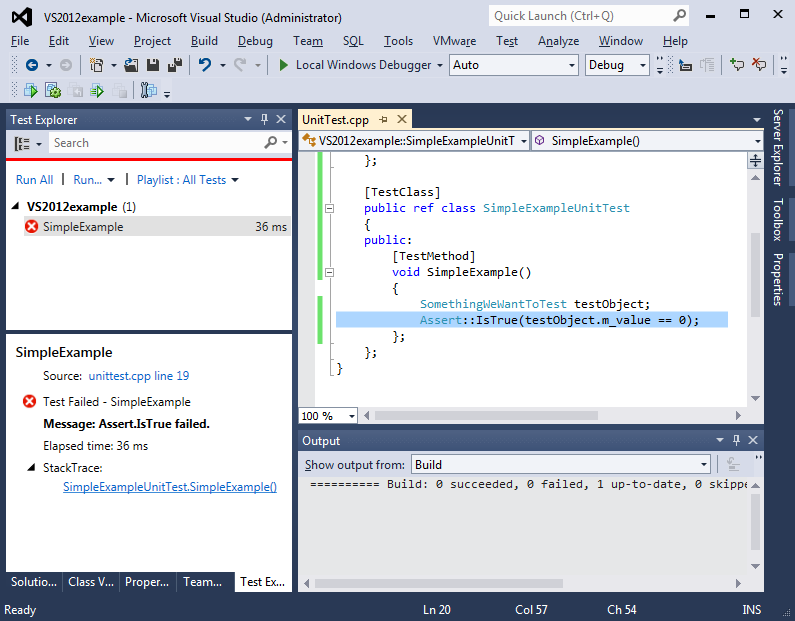Start debugging with green play icon
This screenshot has height=621, width=795.
[x=283, y=65]
